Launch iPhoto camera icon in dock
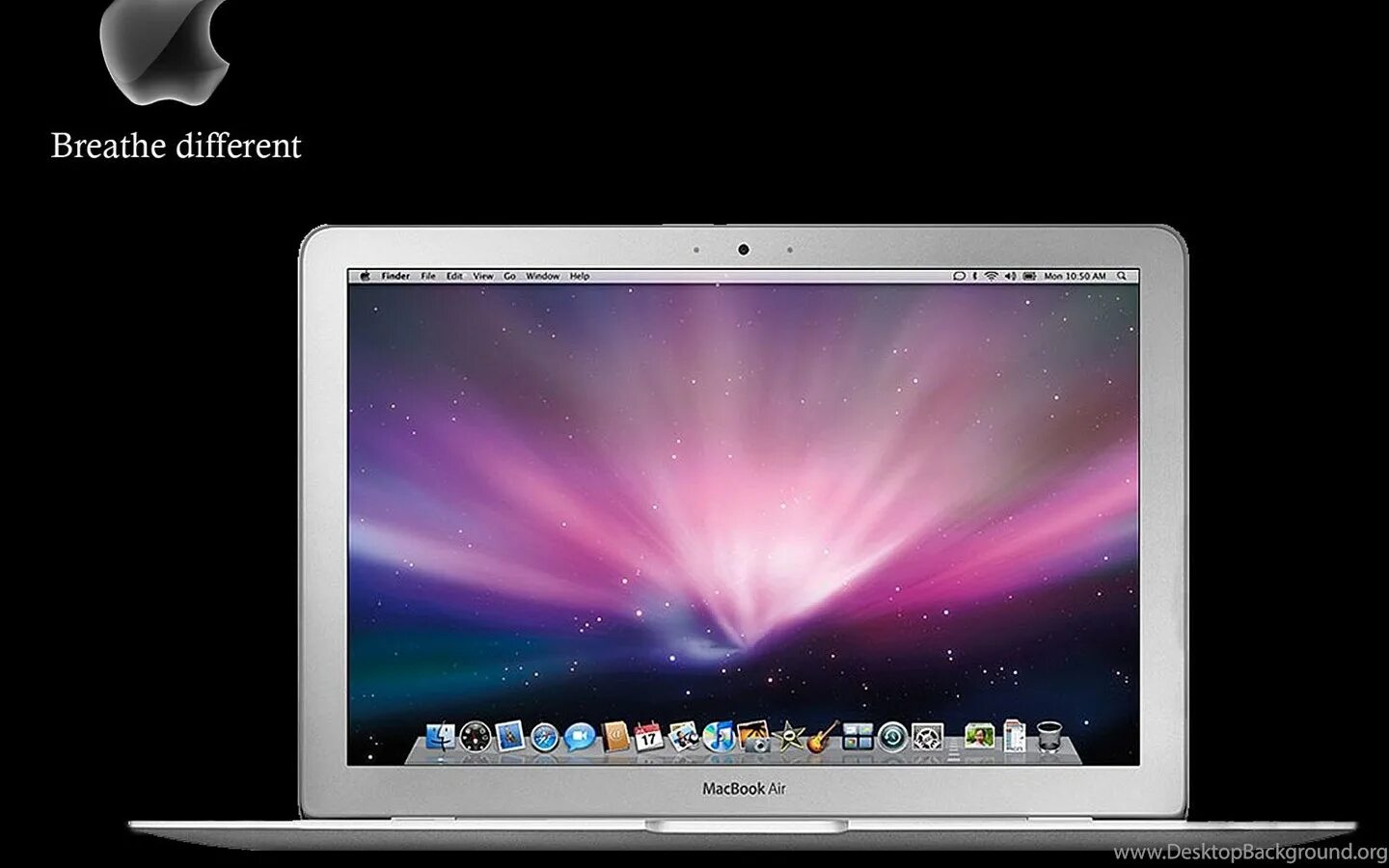 click(753, 738)
